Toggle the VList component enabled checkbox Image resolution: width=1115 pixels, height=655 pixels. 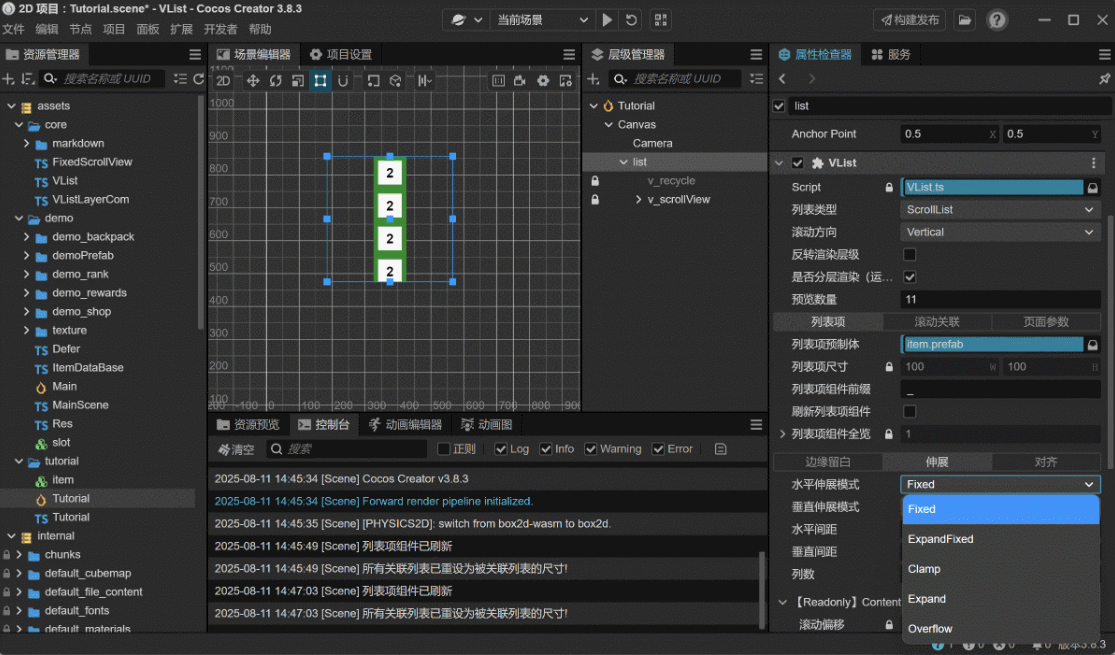797,163
